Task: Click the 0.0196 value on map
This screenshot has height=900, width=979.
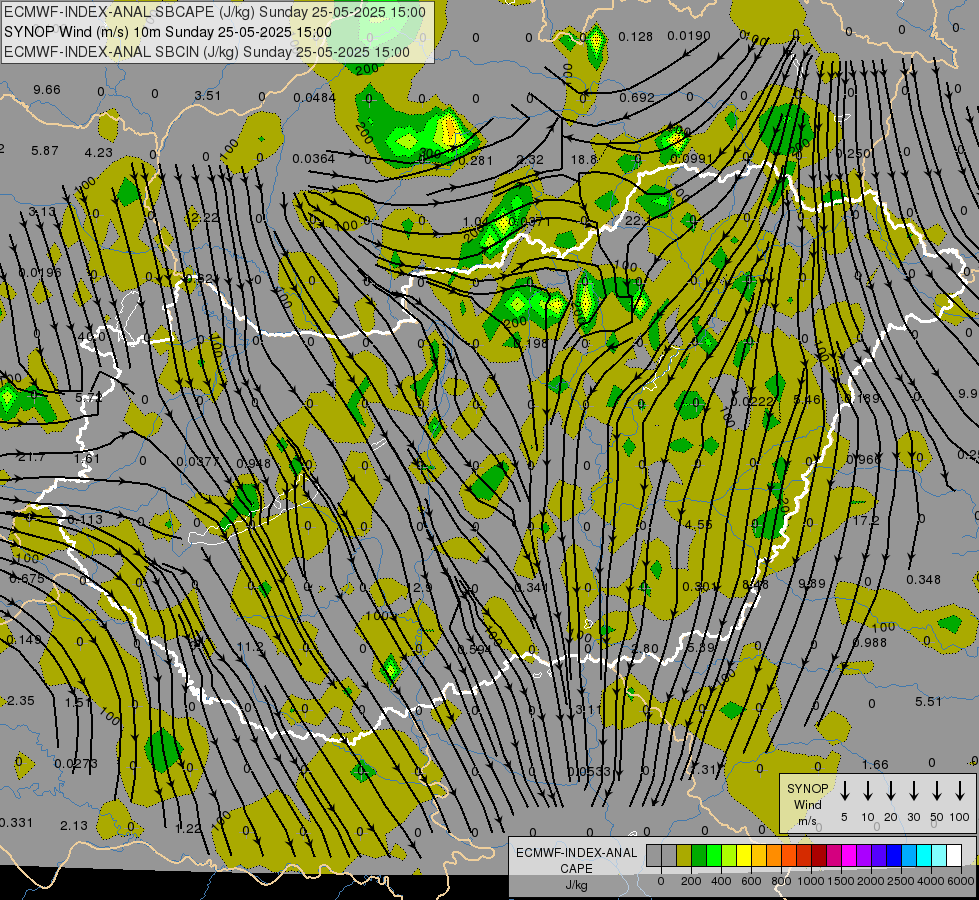Action: (x=40, y=272)
